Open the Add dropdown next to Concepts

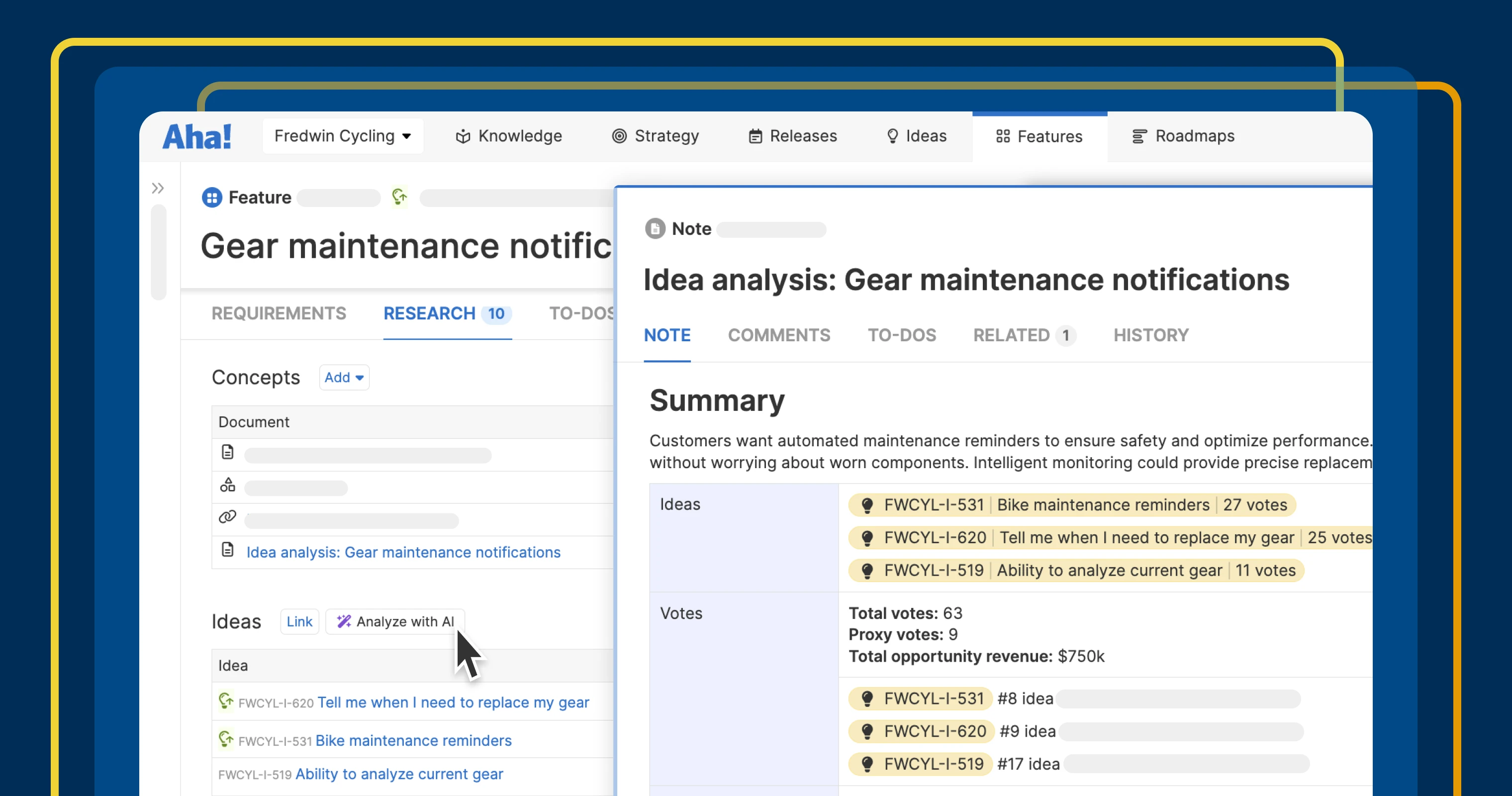(x=344, y=378)
